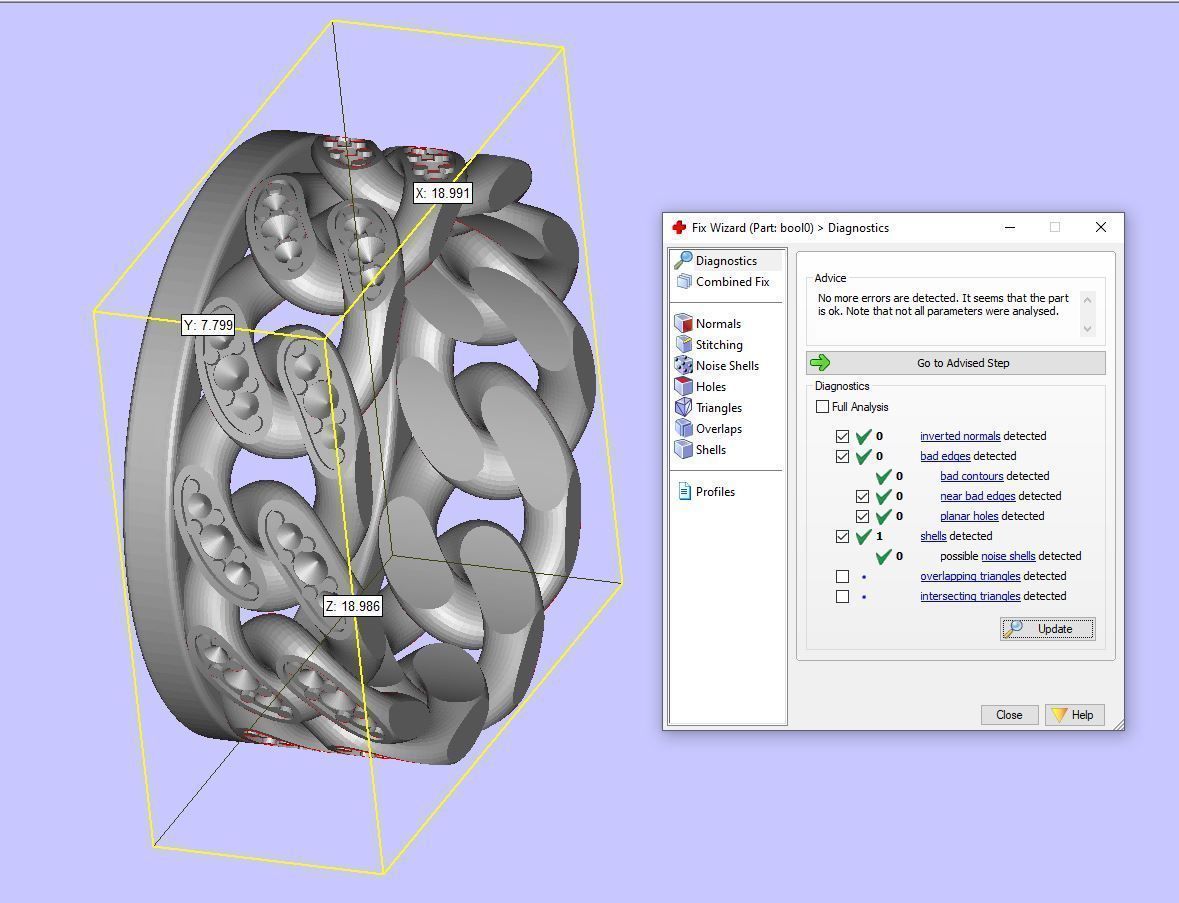The height and width of the screenshot is (903, 1179).
Task: Click the Holes step icon
Action: point(683,386)
